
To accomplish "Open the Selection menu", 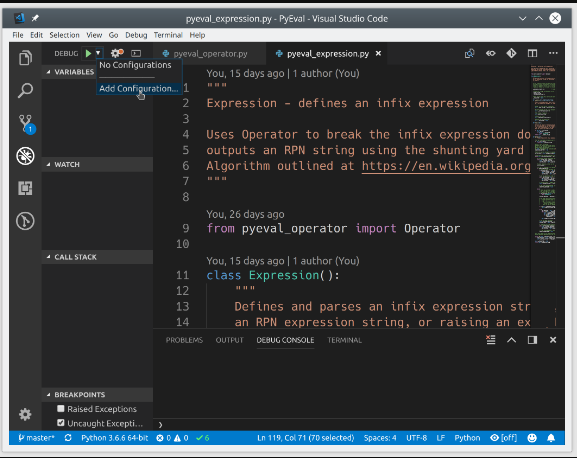I will (x=64, y=35).
